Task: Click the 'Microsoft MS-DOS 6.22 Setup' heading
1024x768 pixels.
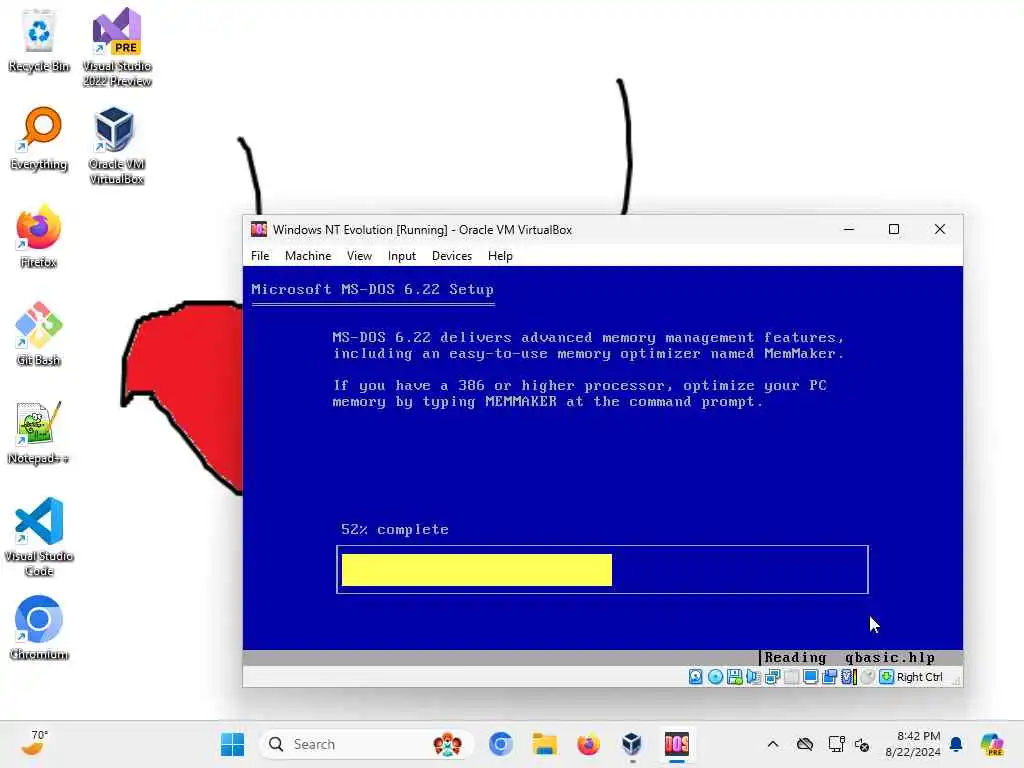Action: click(x=372, y=289)
